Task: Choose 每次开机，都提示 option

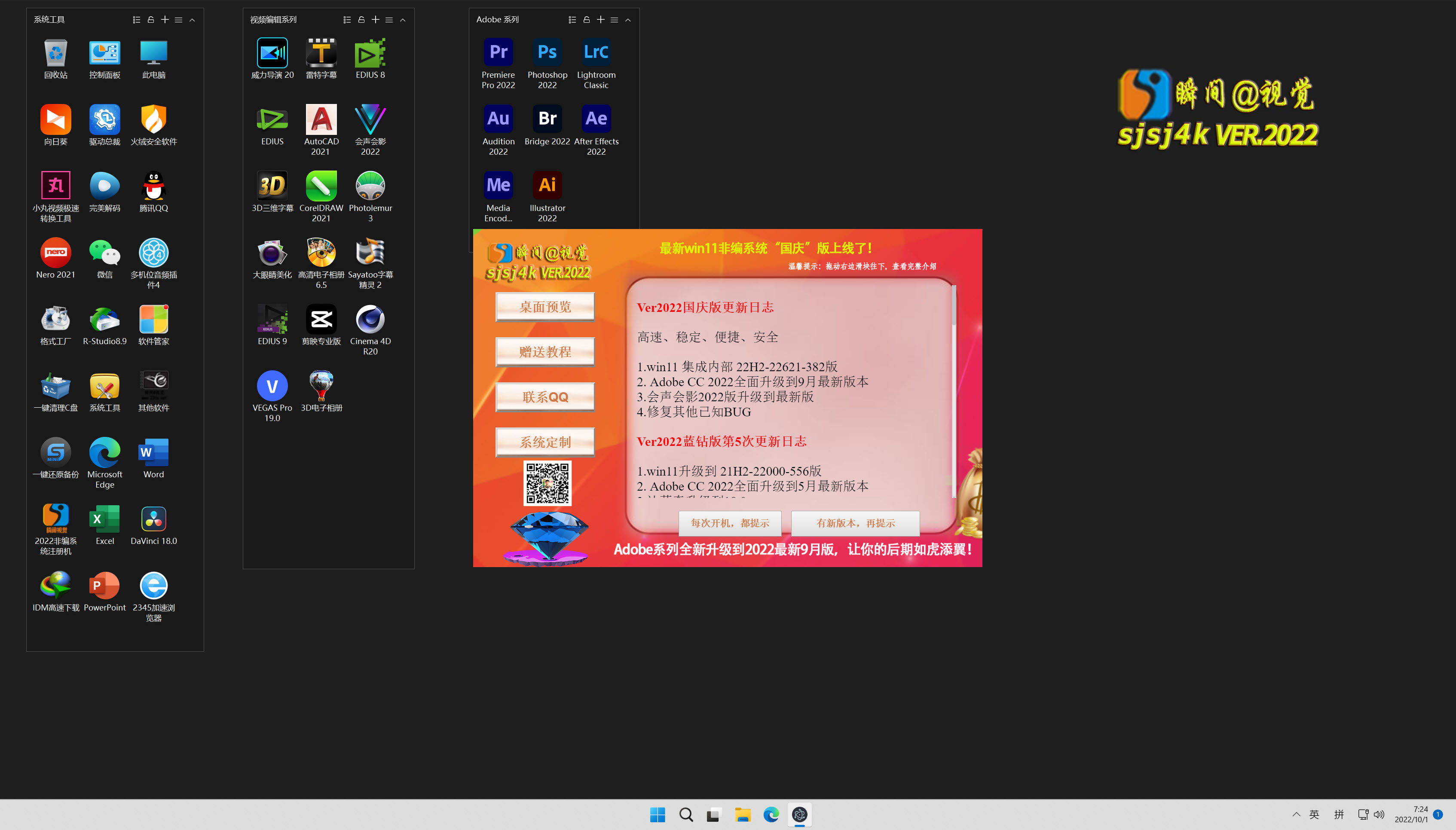Action: [730, 523]
